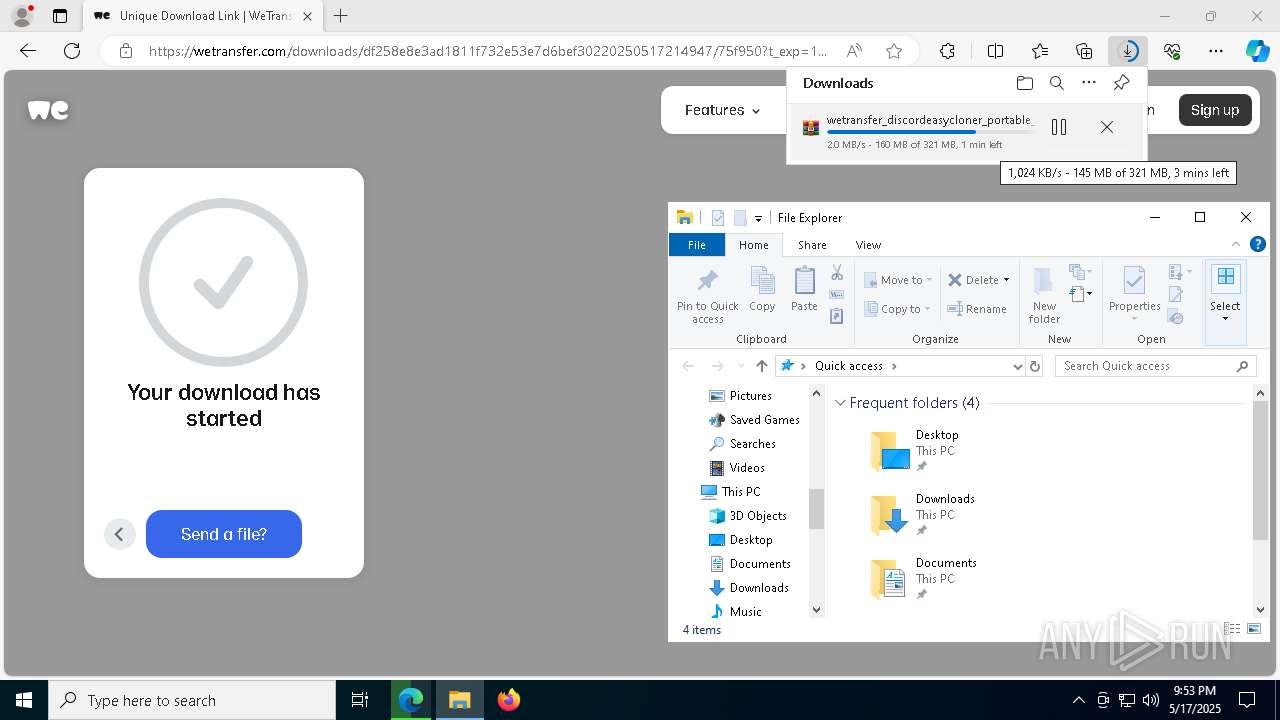Refresh the WeTransfer page
The image size is (1280, 720).
[x=72, y=51]
